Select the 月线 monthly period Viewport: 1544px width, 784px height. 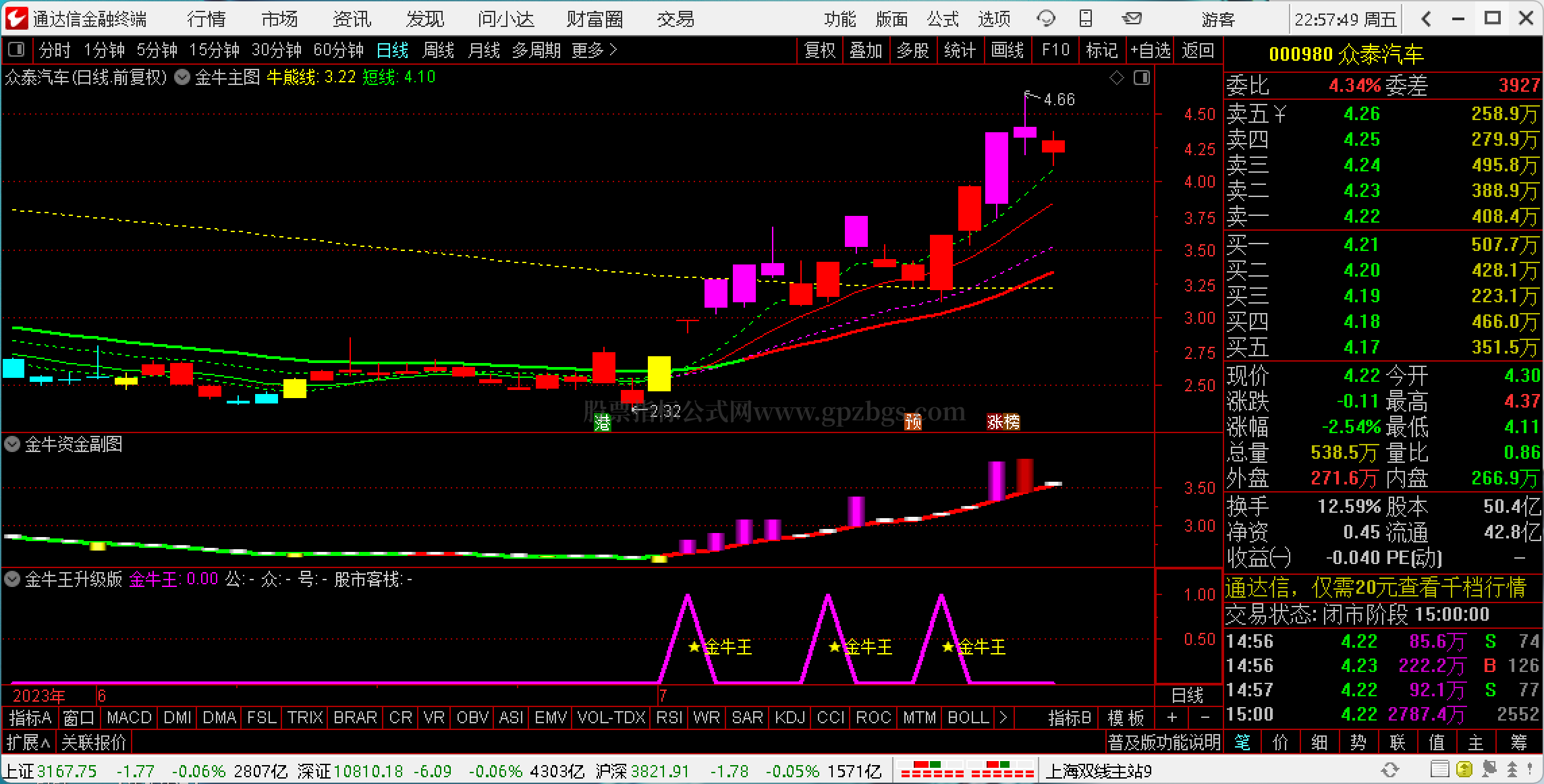[484, 50]
